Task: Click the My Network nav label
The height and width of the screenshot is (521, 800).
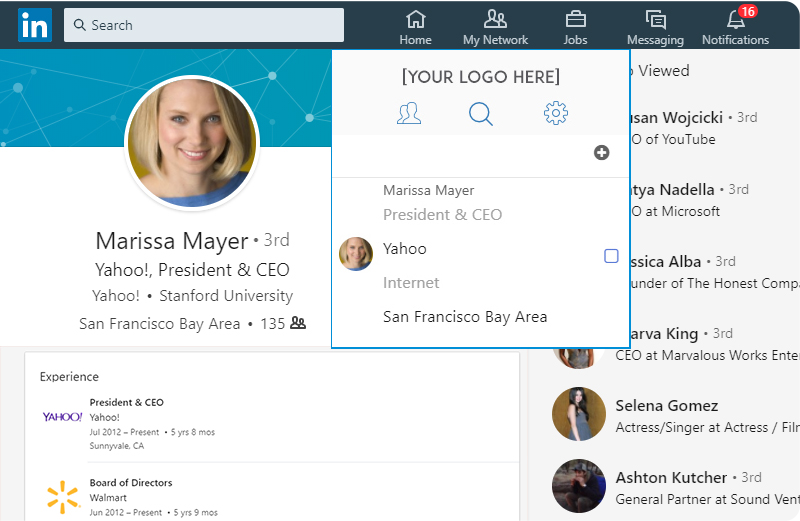Action: 495,40
